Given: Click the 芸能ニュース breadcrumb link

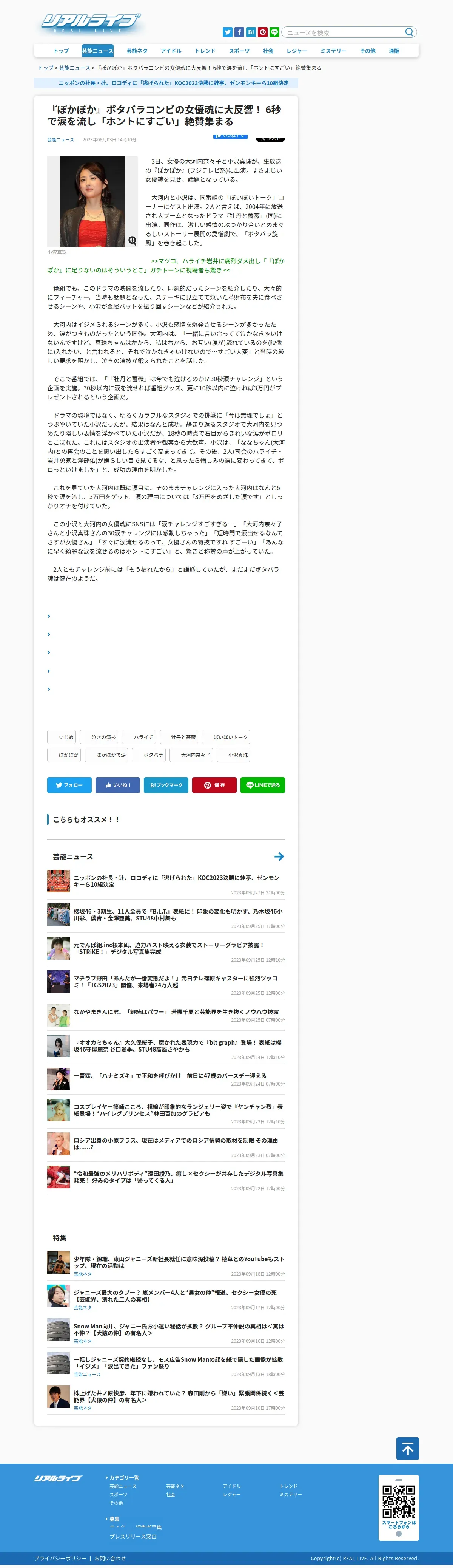Looking at the screenshot, I should [x=74, y=68].
